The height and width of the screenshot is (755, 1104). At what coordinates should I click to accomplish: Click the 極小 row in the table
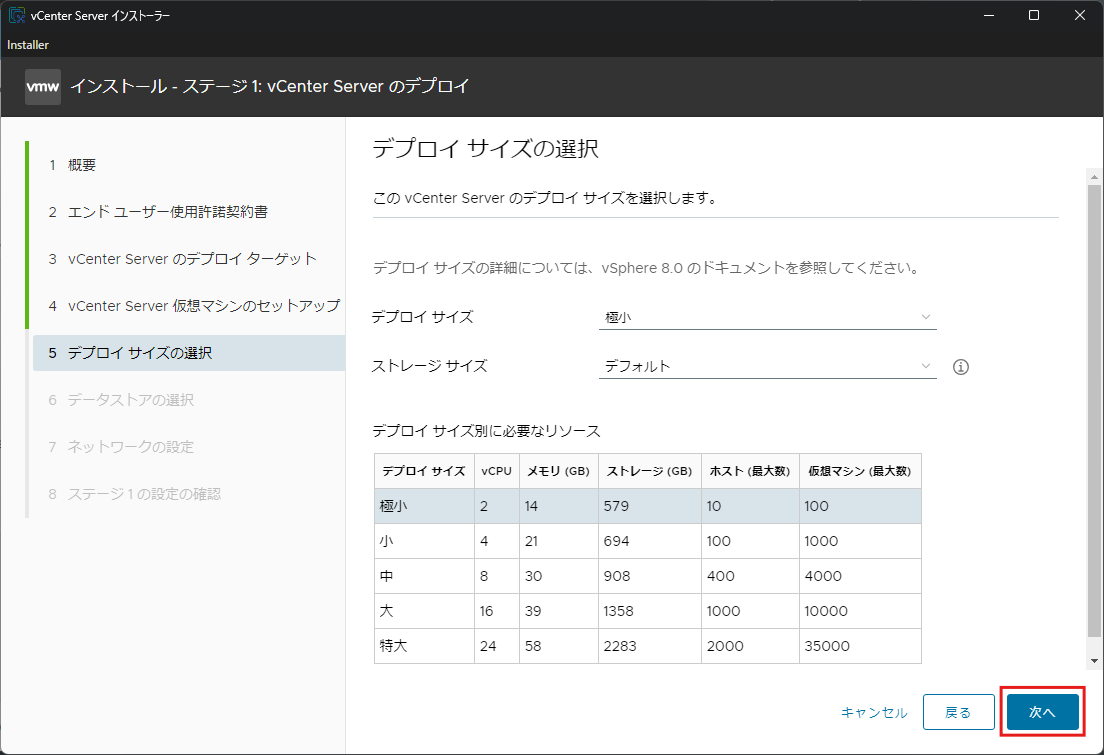point(648,506)
